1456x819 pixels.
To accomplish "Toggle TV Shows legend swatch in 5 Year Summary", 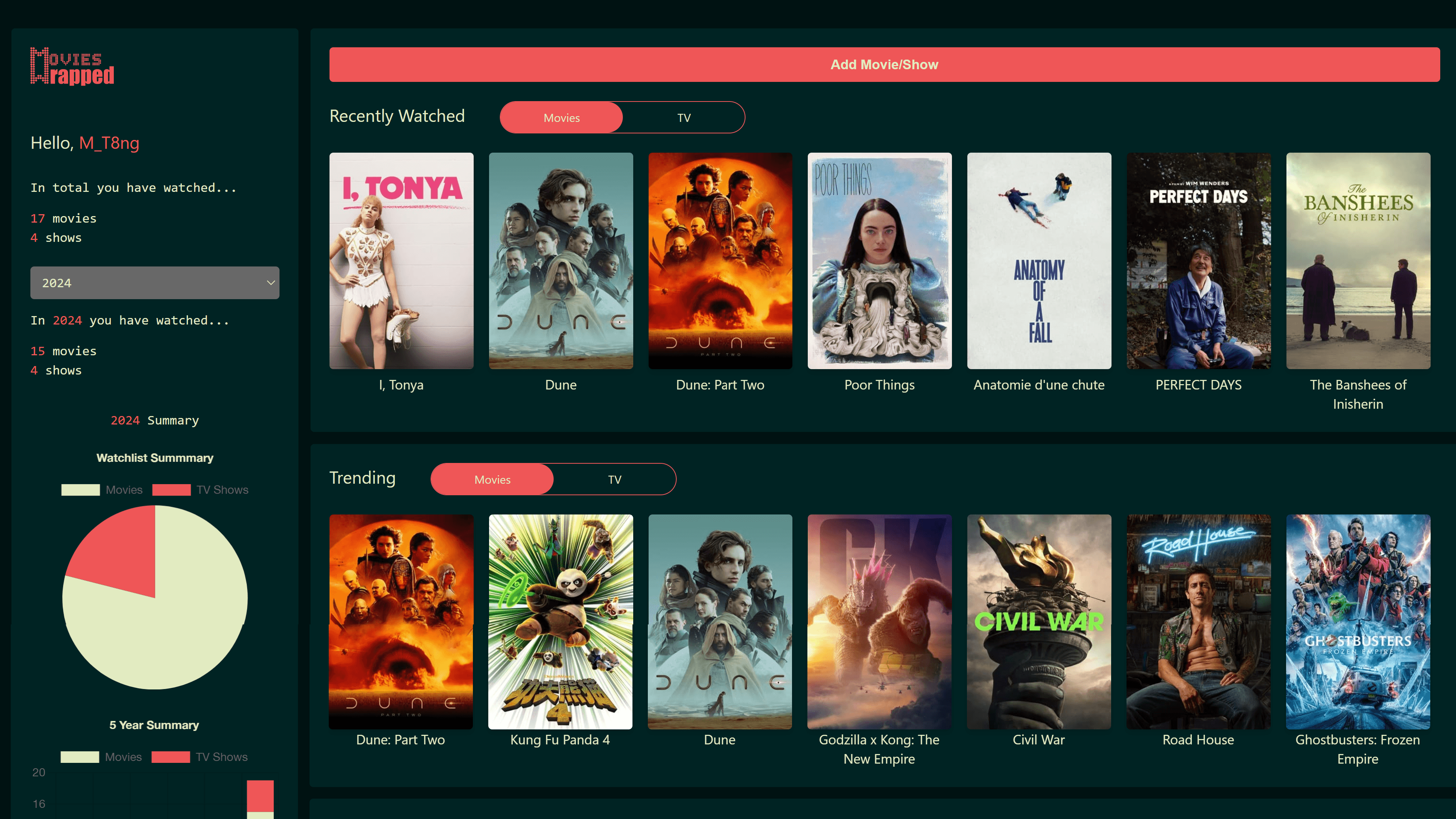I will [171, 757].
